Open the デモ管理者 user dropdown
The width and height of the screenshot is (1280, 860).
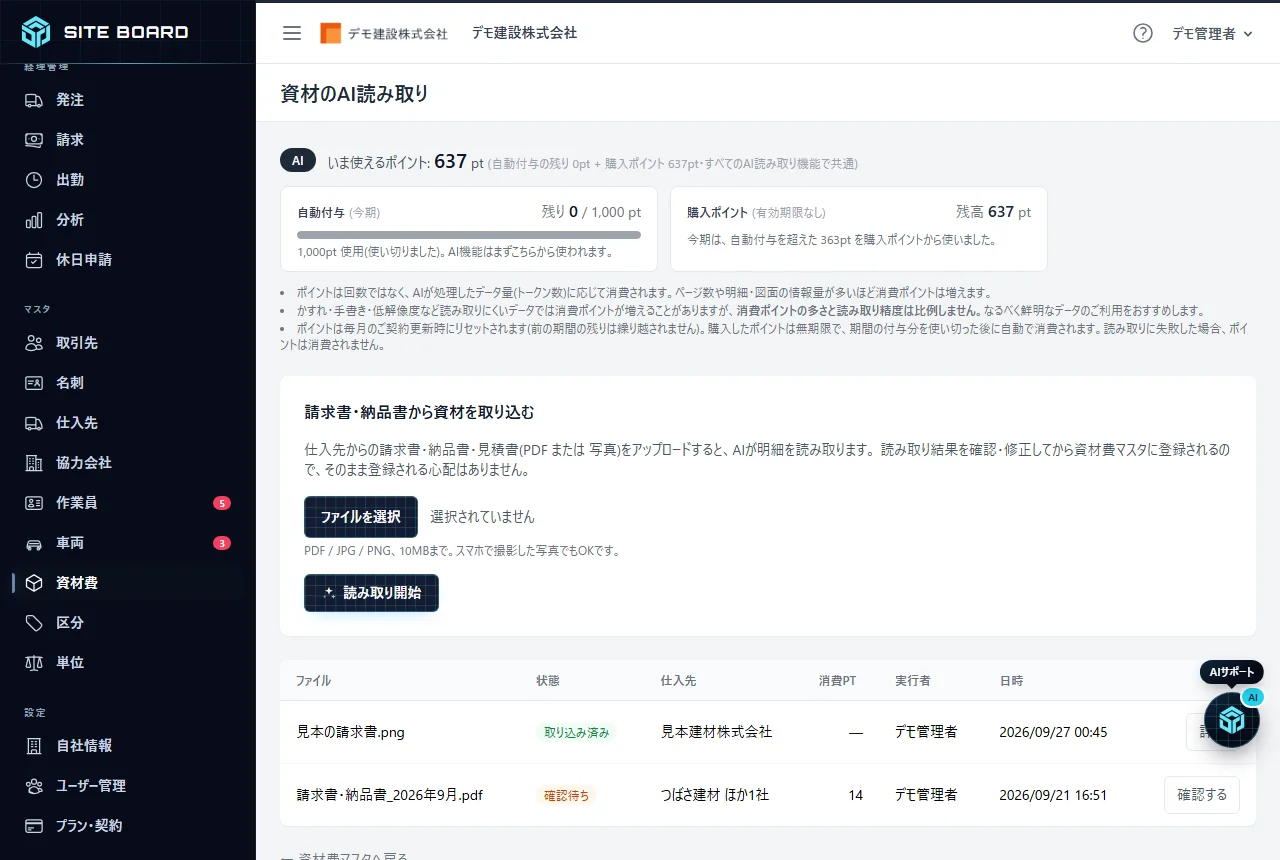1212,33
